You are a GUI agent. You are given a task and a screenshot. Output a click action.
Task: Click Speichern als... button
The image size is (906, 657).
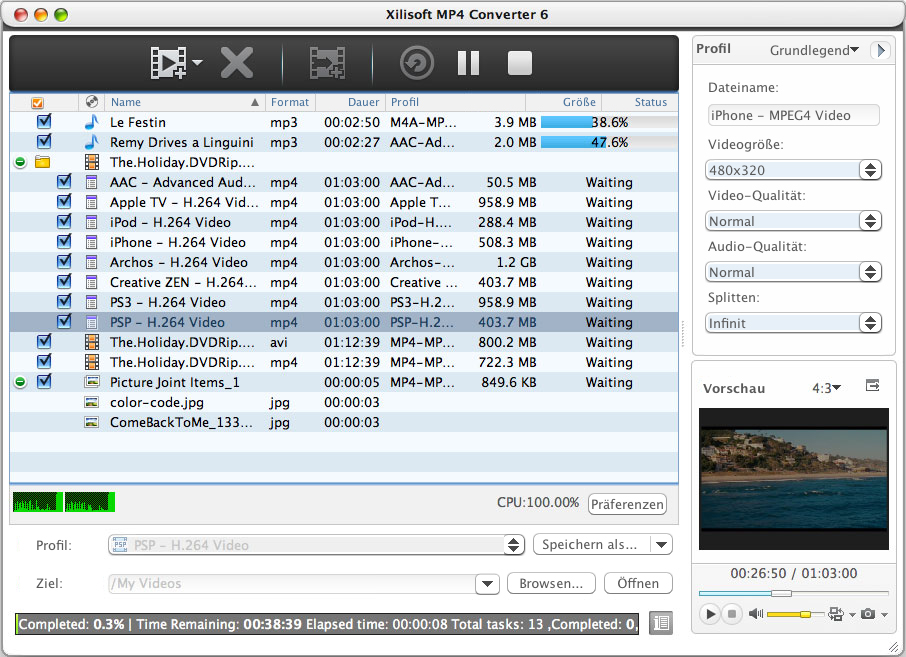click(590, 544)
